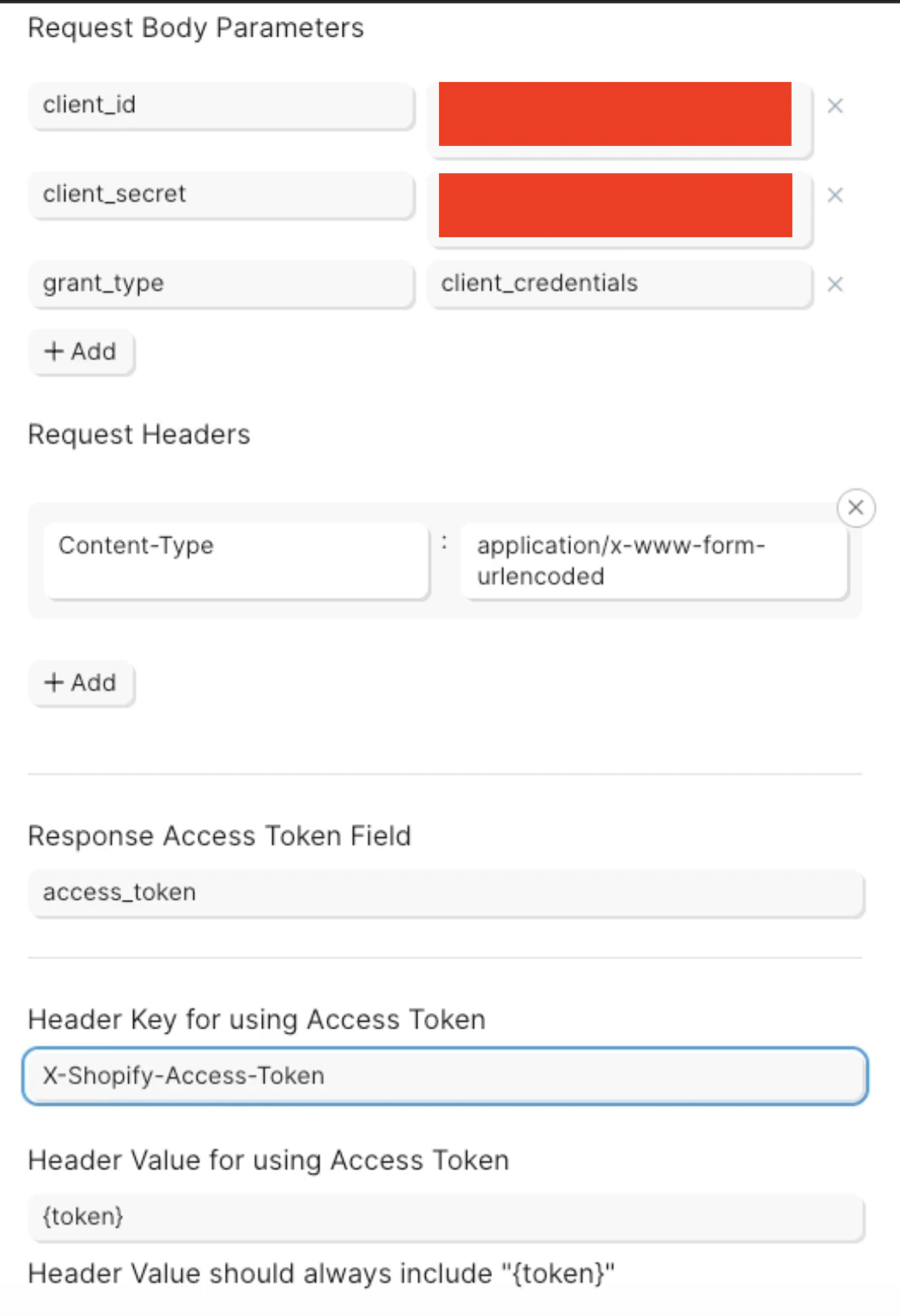900x1316 pixels.
Task: Click the redacted client_id value field
Action: [x=617, y=114]
